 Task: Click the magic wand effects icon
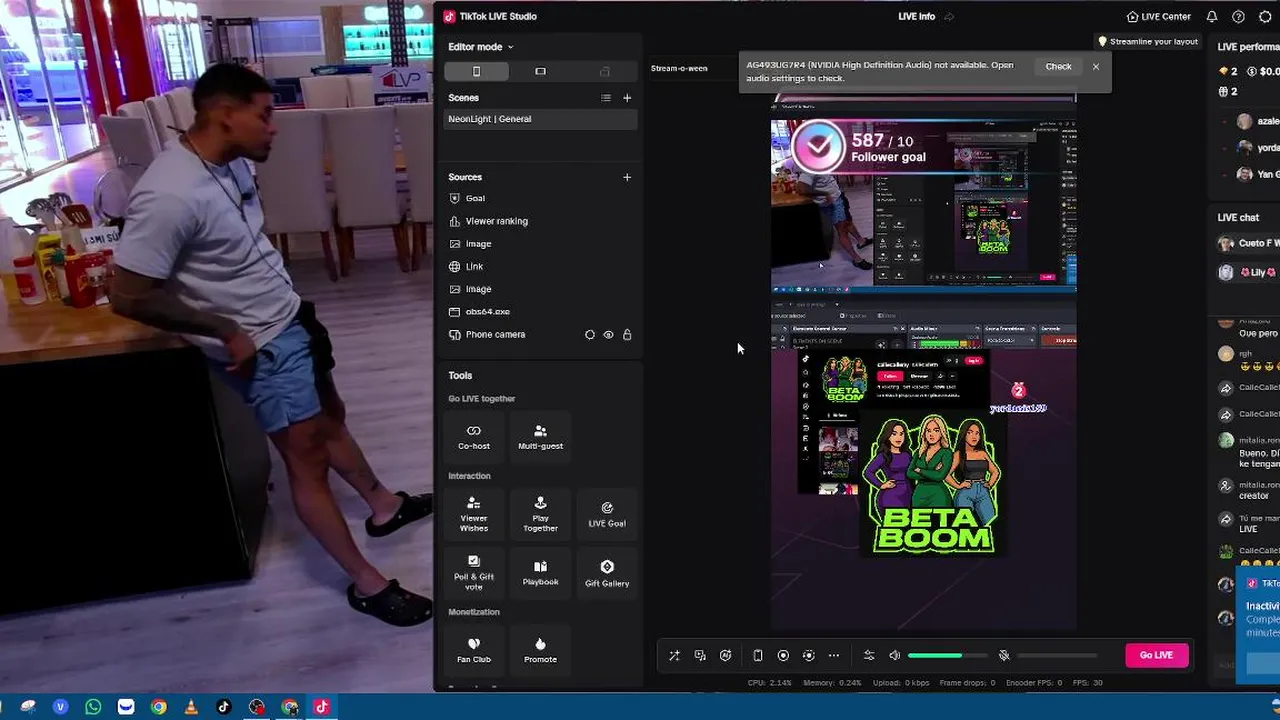674,656
